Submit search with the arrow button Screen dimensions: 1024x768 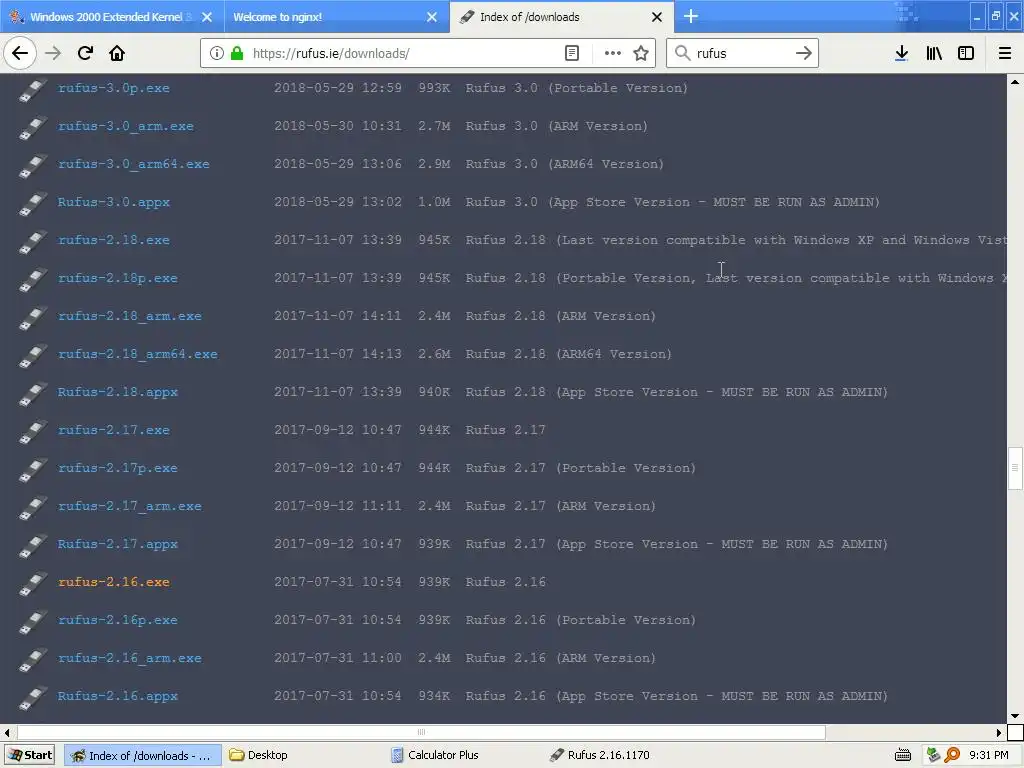click(x=803, y=53)
